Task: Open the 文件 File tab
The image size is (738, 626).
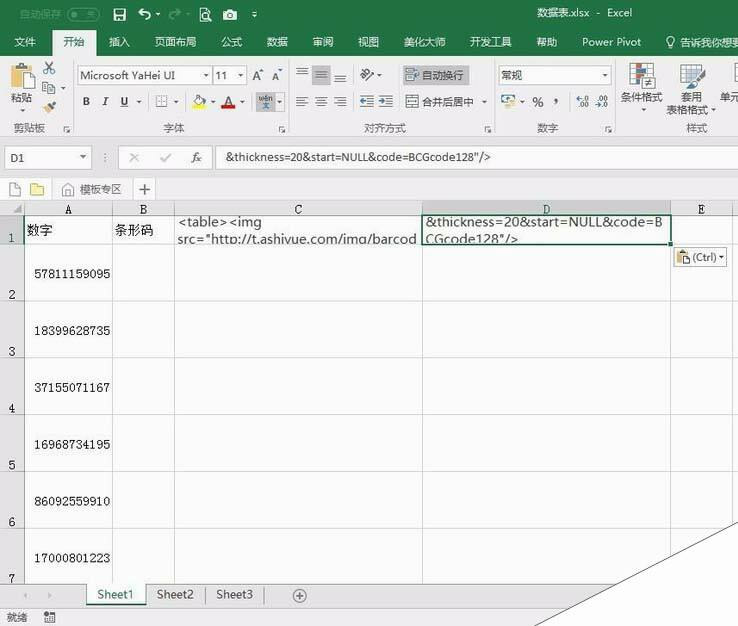Action: pos(25,42)
